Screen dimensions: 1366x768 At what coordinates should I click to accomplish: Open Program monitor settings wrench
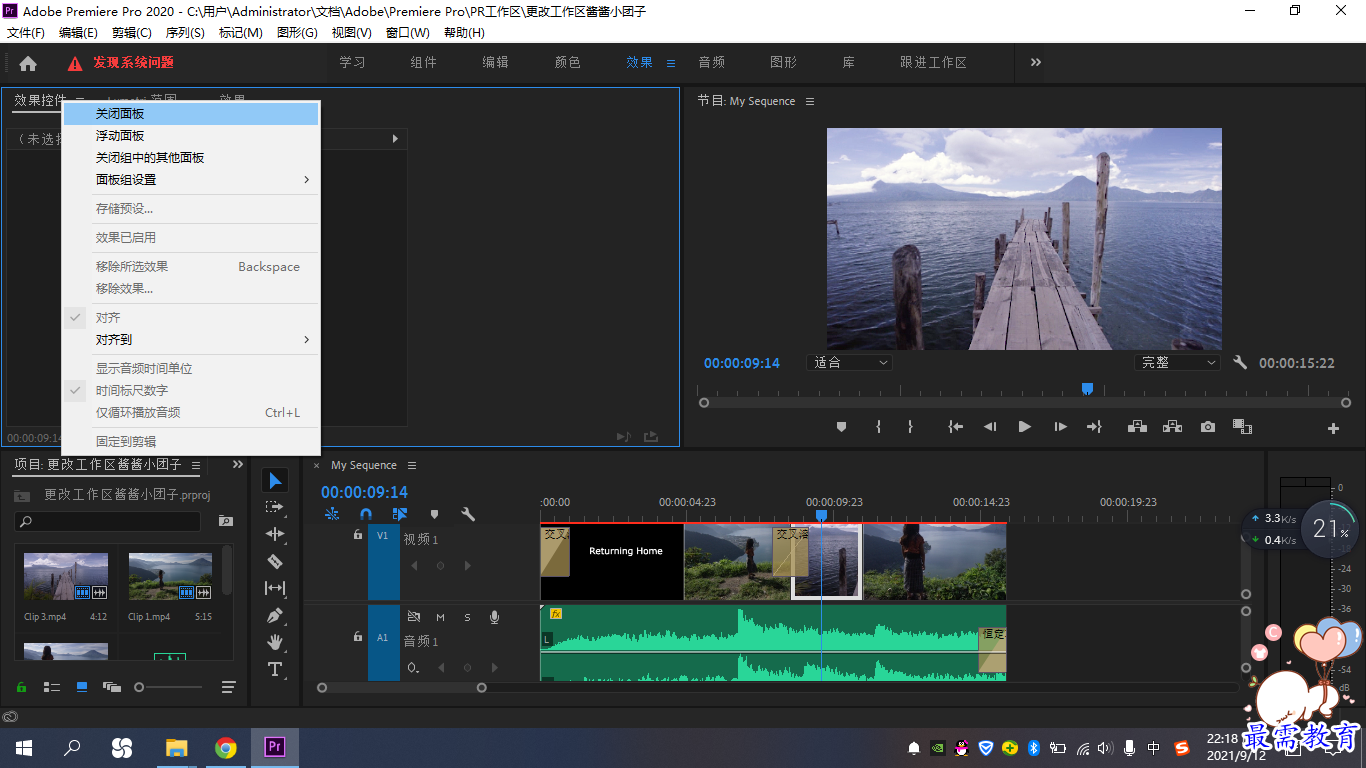1240,362
